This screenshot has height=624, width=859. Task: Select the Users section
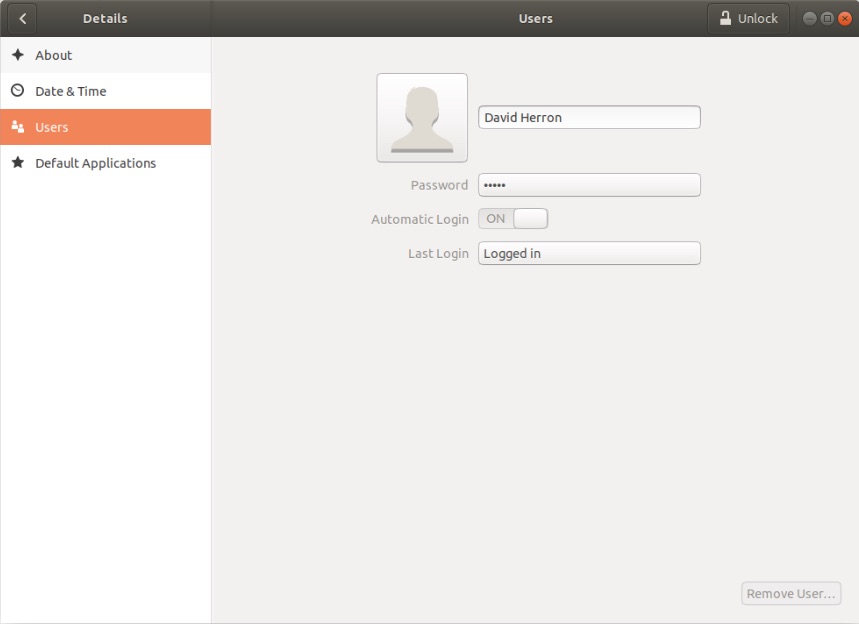(x=106, y=127)
